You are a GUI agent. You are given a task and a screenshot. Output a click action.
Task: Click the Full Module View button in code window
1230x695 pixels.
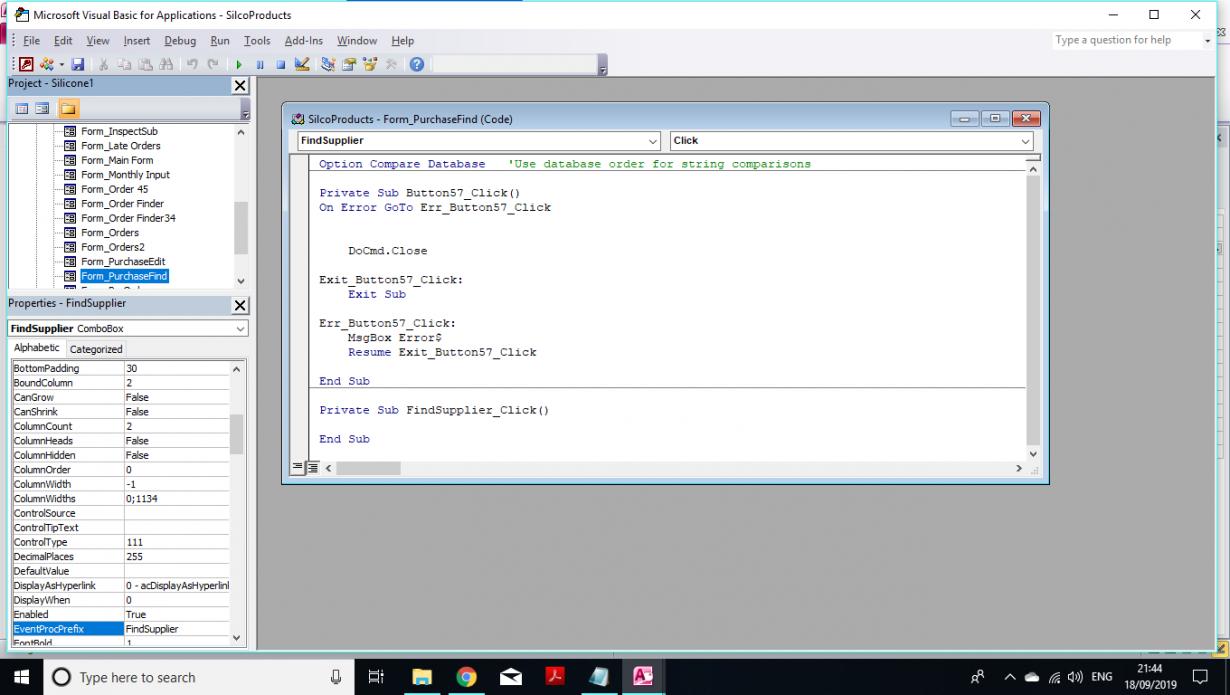pos(312,468)
